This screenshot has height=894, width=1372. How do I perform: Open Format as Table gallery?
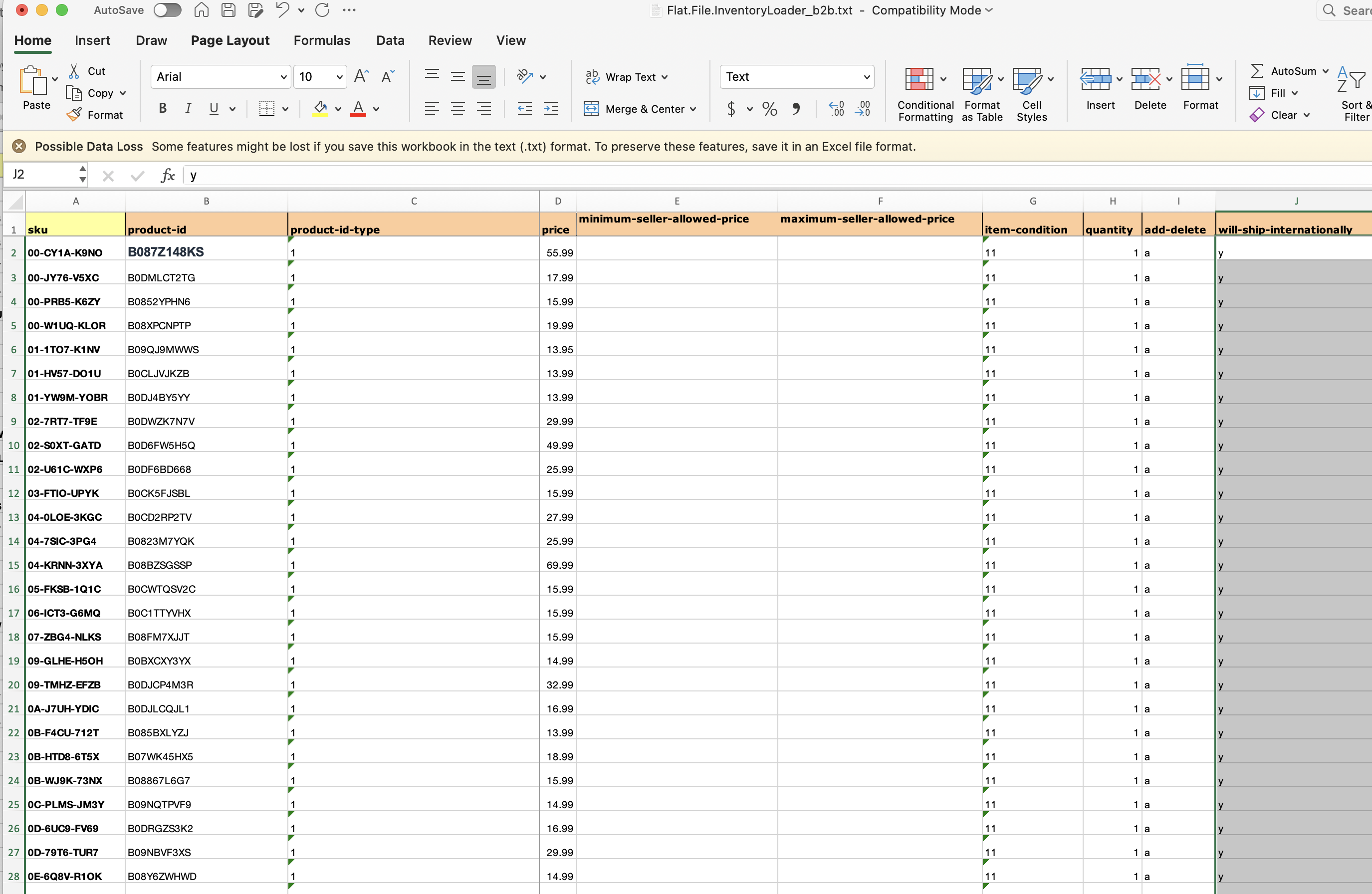(982, 93)
